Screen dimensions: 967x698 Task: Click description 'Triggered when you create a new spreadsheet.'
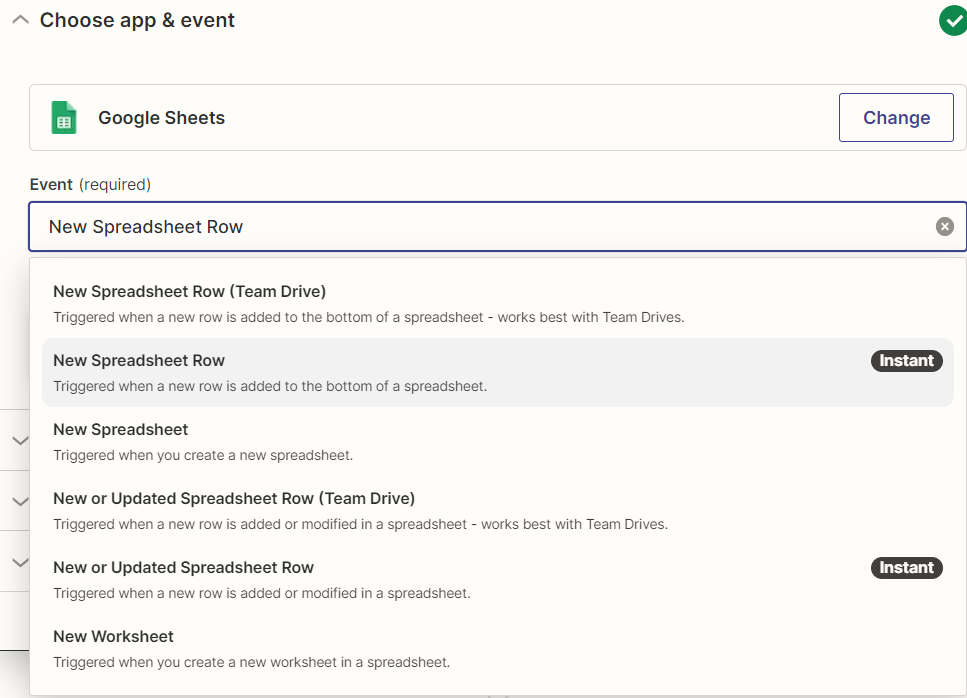(203, 455)
